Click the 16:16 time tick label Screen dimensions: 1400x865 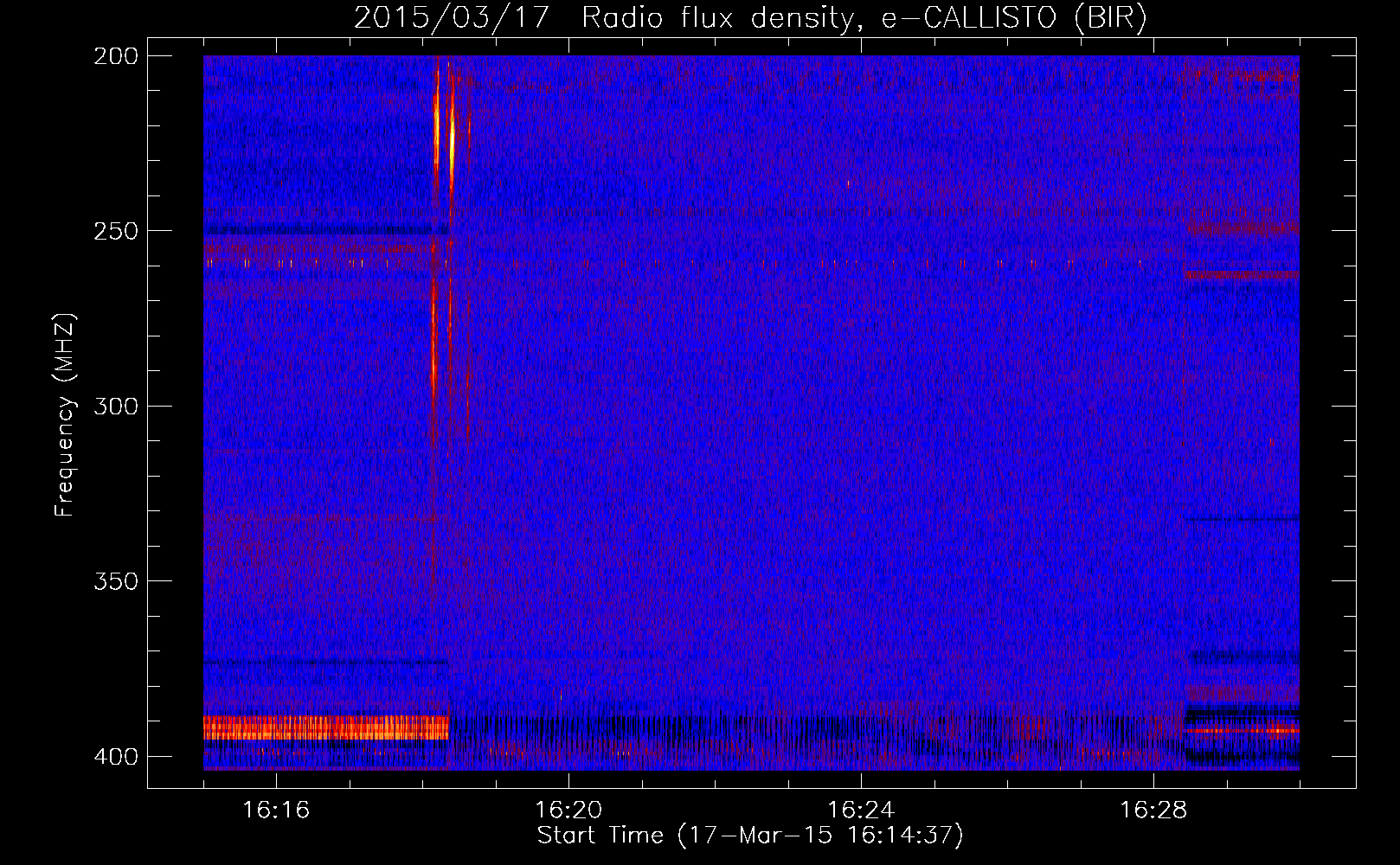276,810
